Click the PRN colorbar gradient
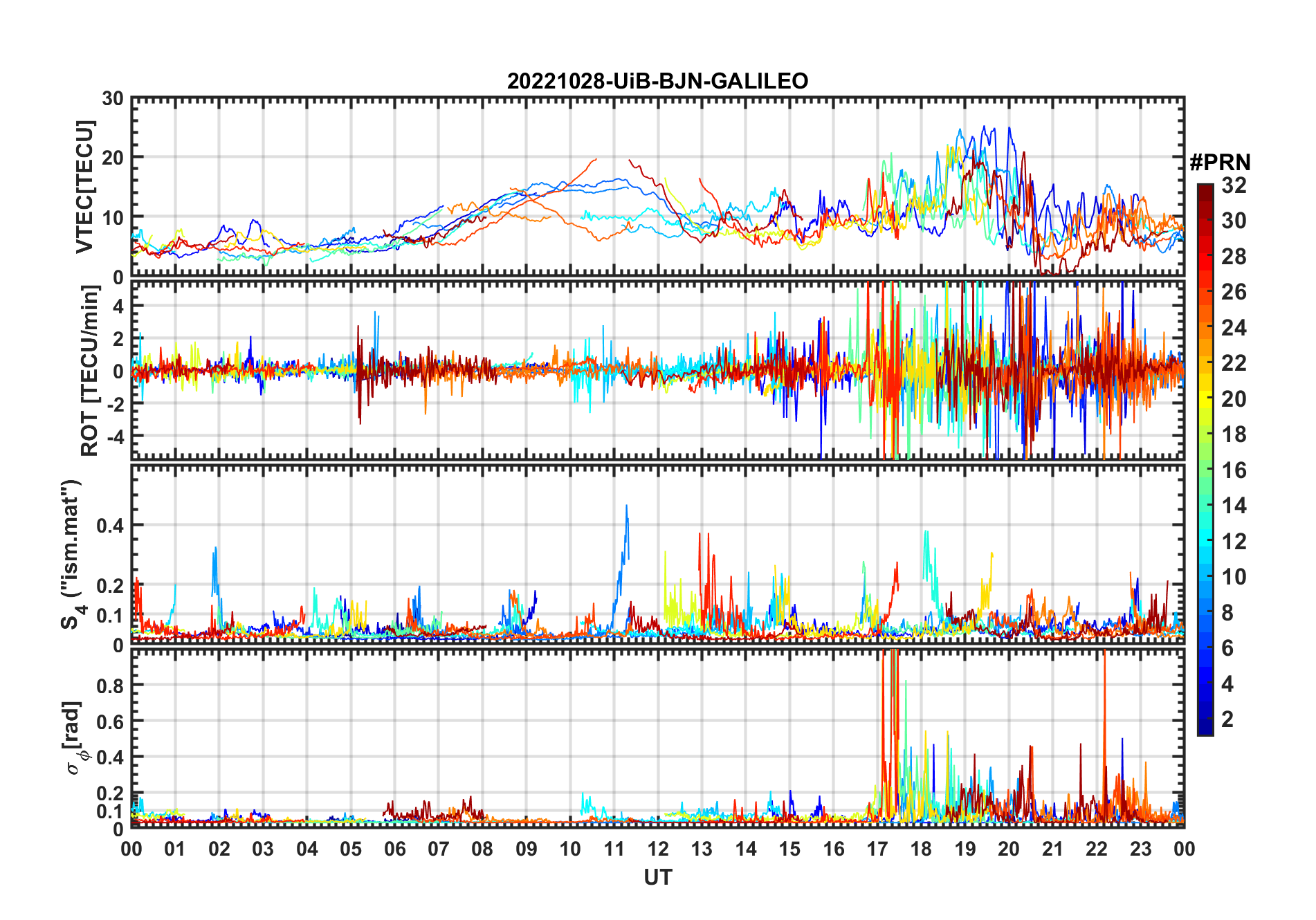The height and width of the screenshot is (920, 1316). point(1205,459)
